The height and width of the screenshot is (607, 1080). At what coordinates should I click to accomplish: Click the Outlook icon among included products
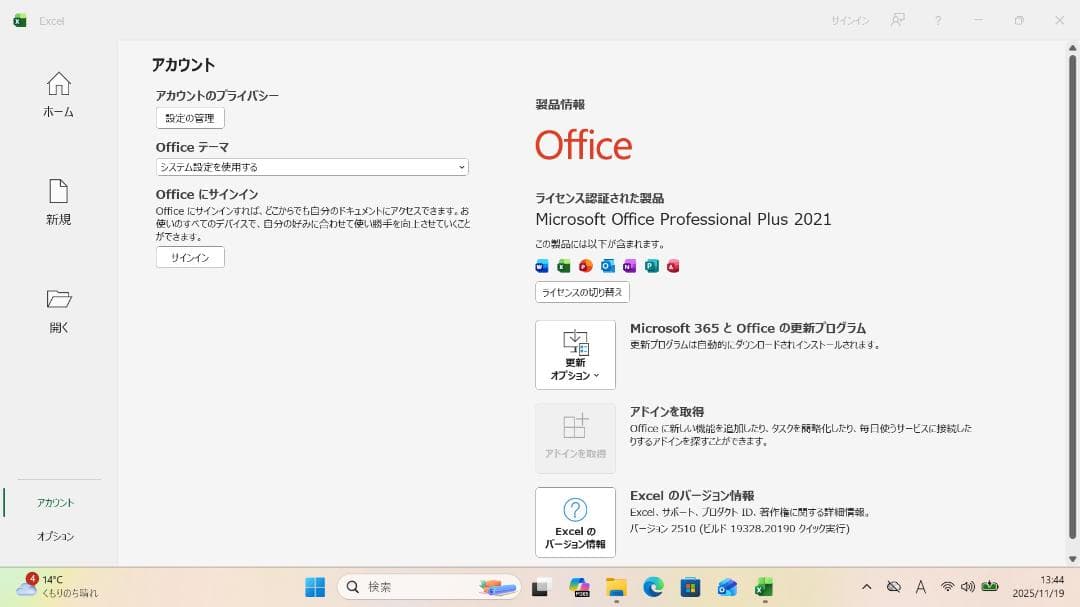coord(608,266)
